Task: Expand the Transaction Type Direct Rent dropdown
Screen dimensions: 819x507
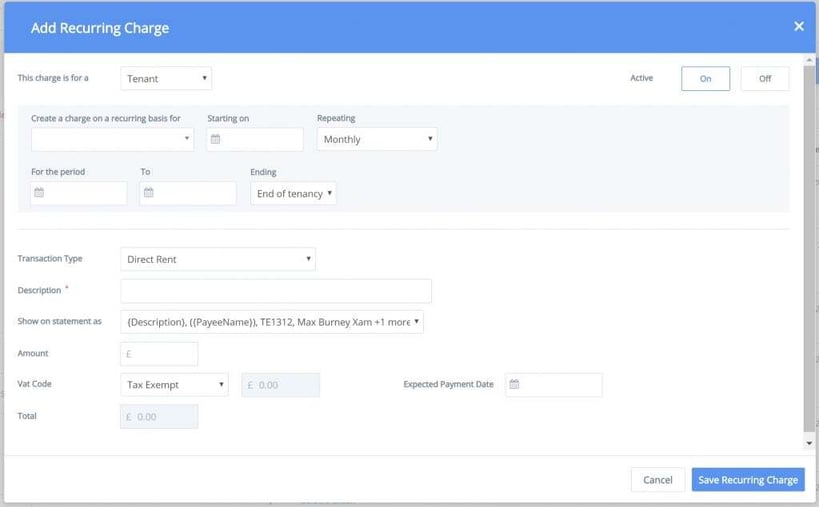Action: pos(218,259)
